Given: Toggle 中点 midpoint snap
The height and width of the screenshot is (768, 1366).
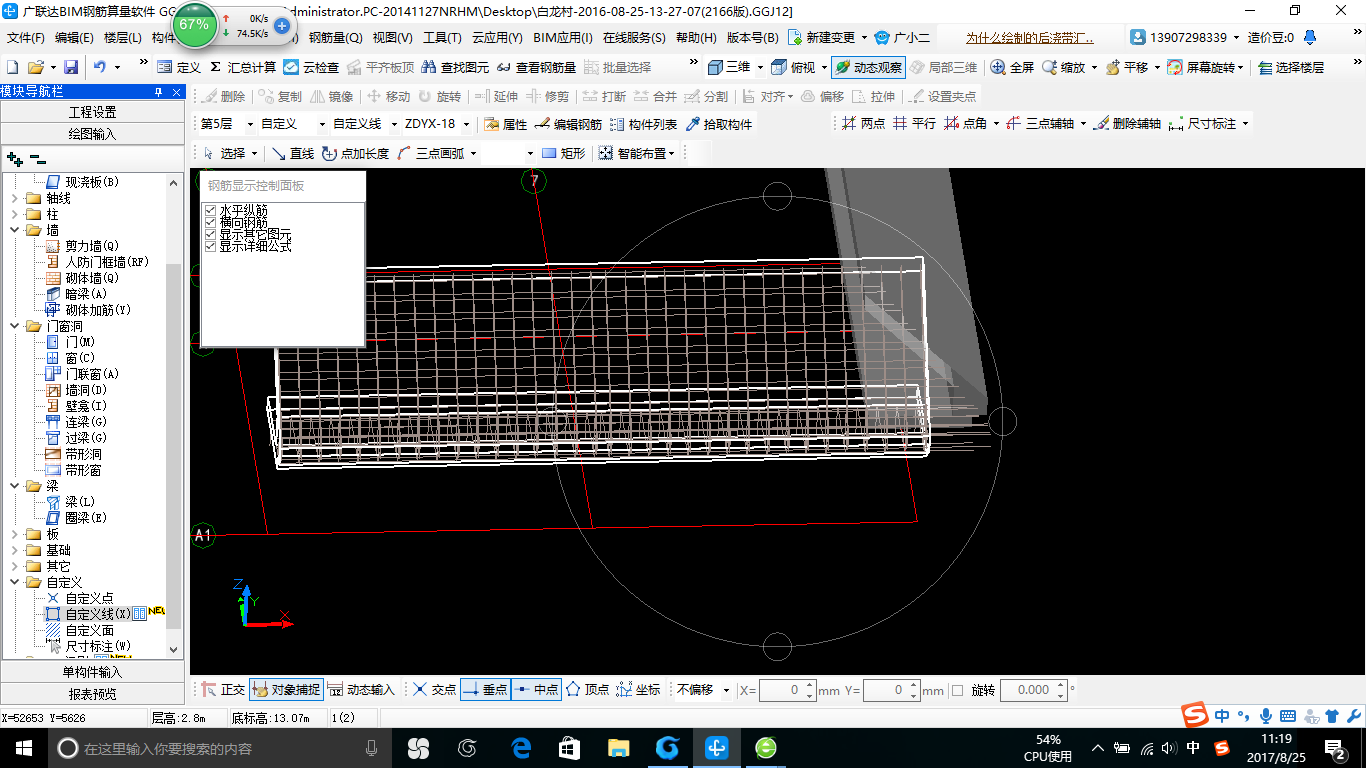Looking at the screenshot, I should [536, 690].
